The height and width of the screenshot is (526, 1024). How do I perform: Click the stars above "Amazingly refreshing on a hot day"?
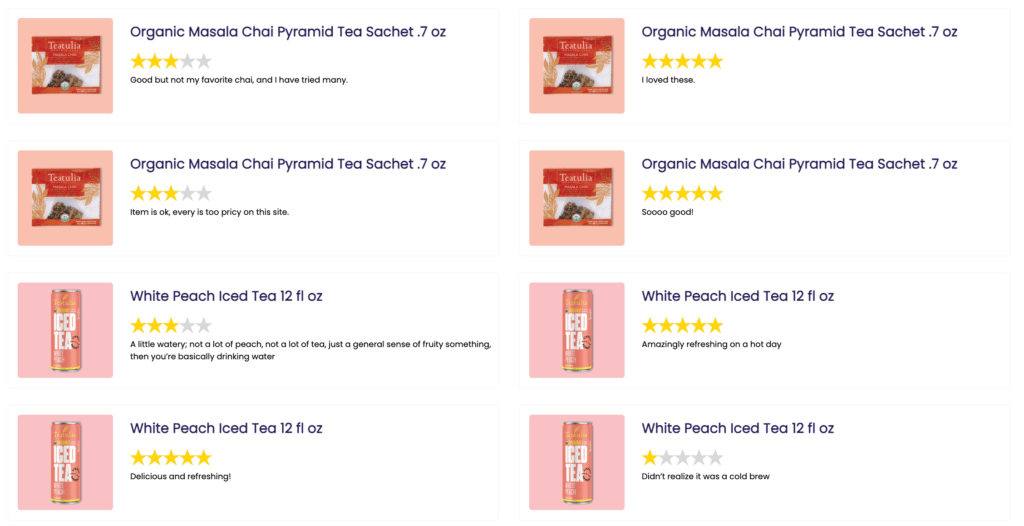pyautogui.click(x=682, y=325)
